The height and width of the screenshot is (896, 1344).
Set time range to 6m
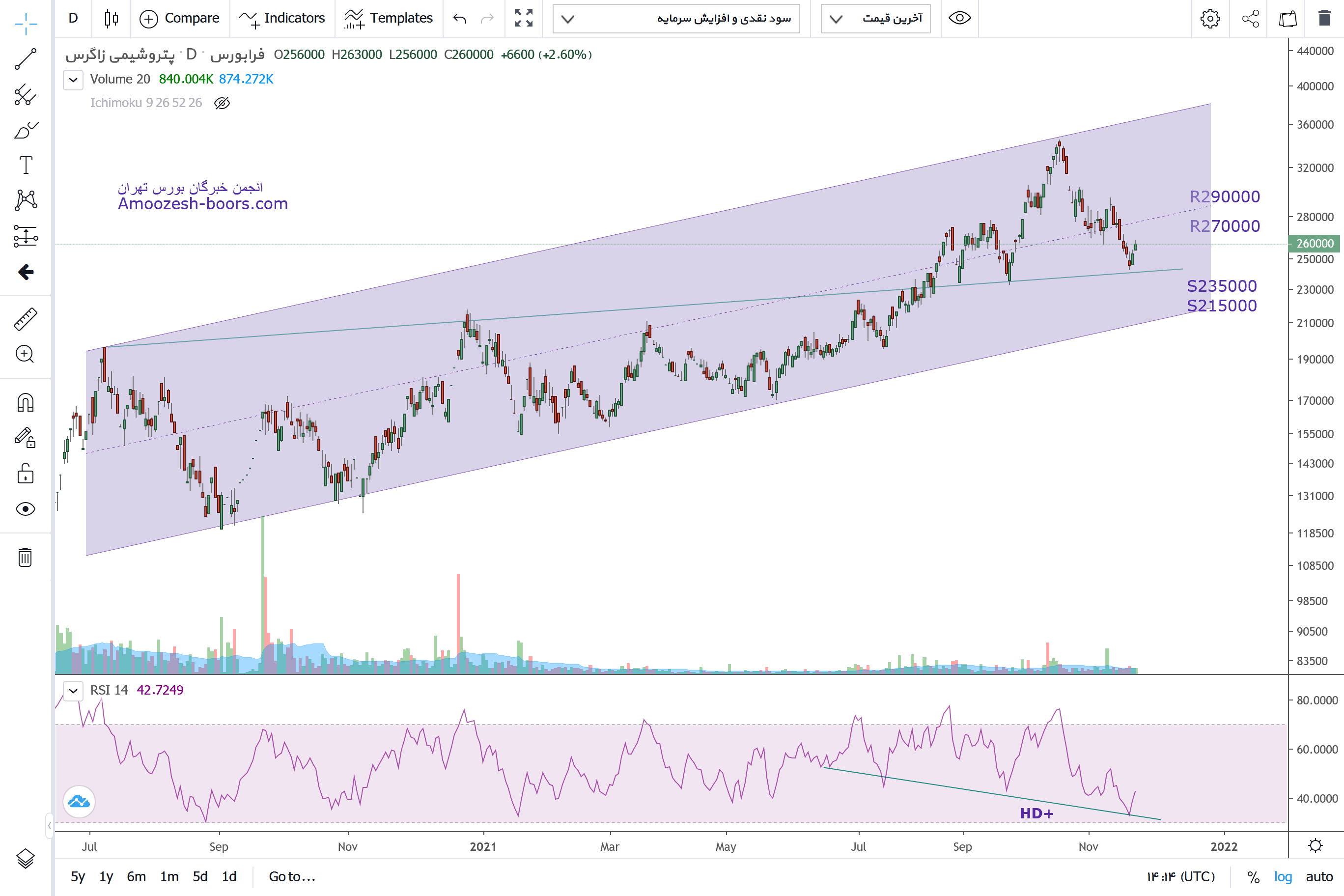[x=136, y=876]
